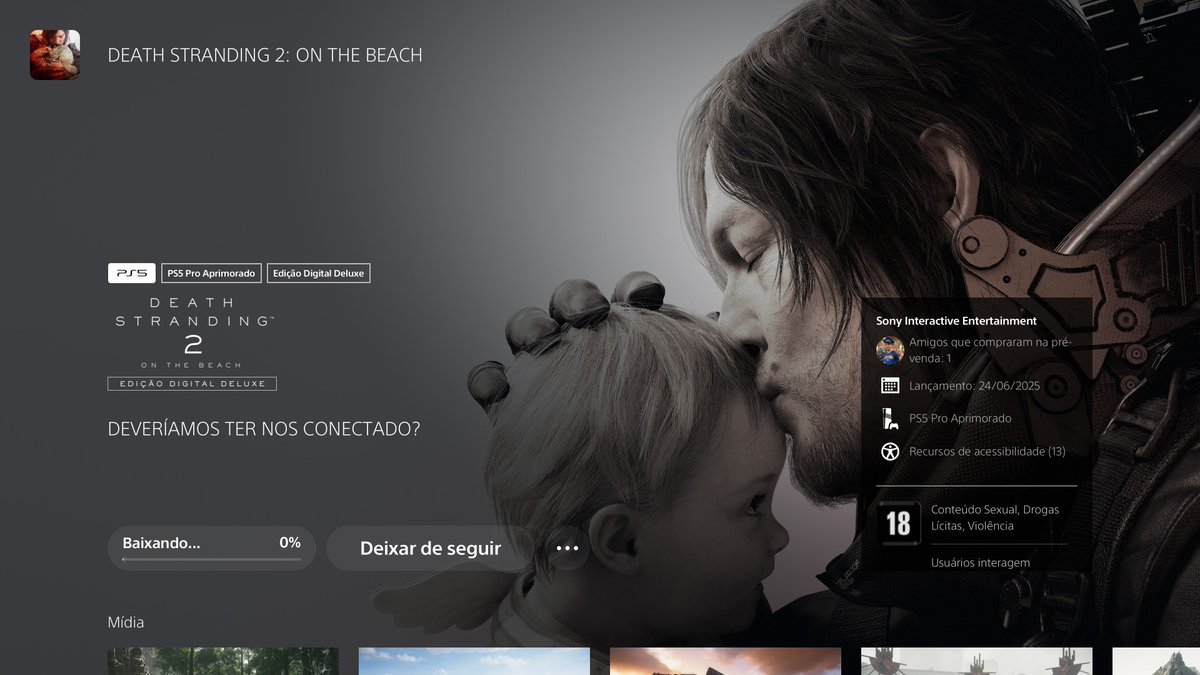Click the PS5 platform badge
The width and height of the screenshot is (1200, 675).
coord(132,273)
